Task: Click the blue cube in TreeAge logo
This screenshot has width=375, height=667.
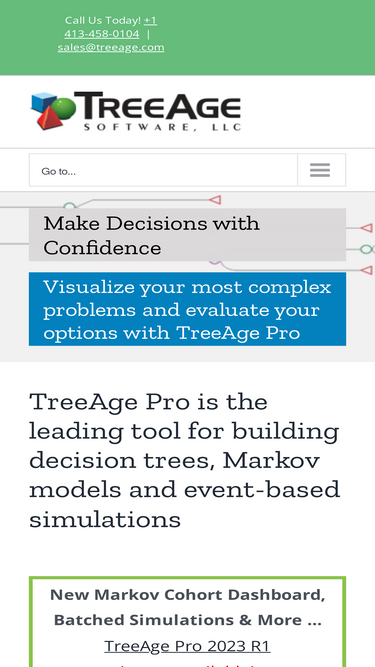Action: [43, 101]
